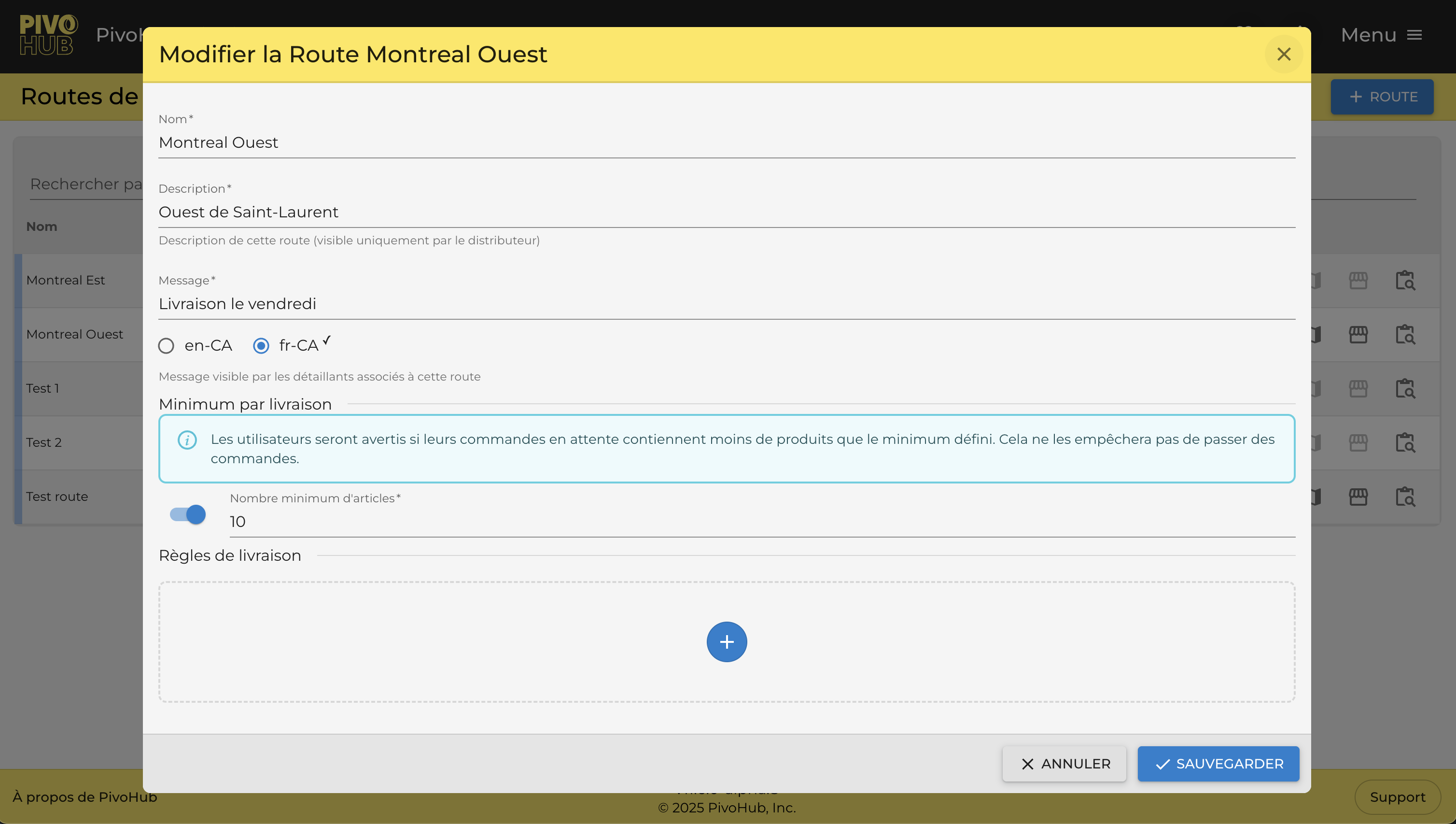Click the Routes de page title
The height and width of the screenshot is (824, 1456).
[x=79, y=96]
